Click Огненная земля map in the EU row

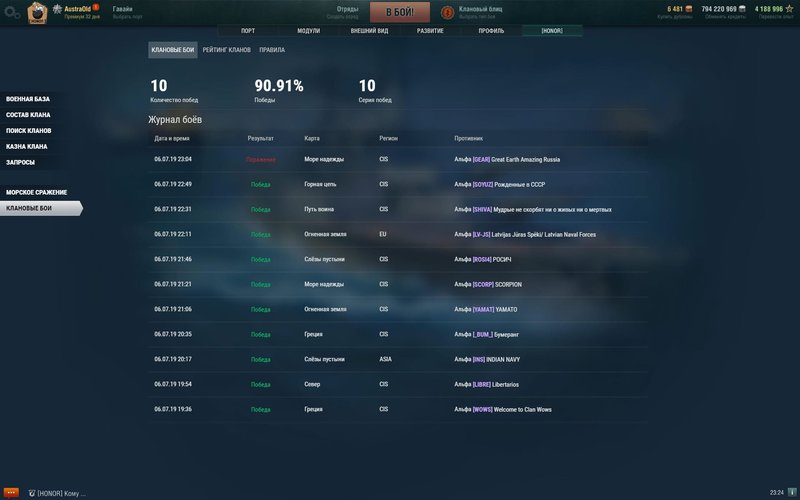click(x=325, y=234)
